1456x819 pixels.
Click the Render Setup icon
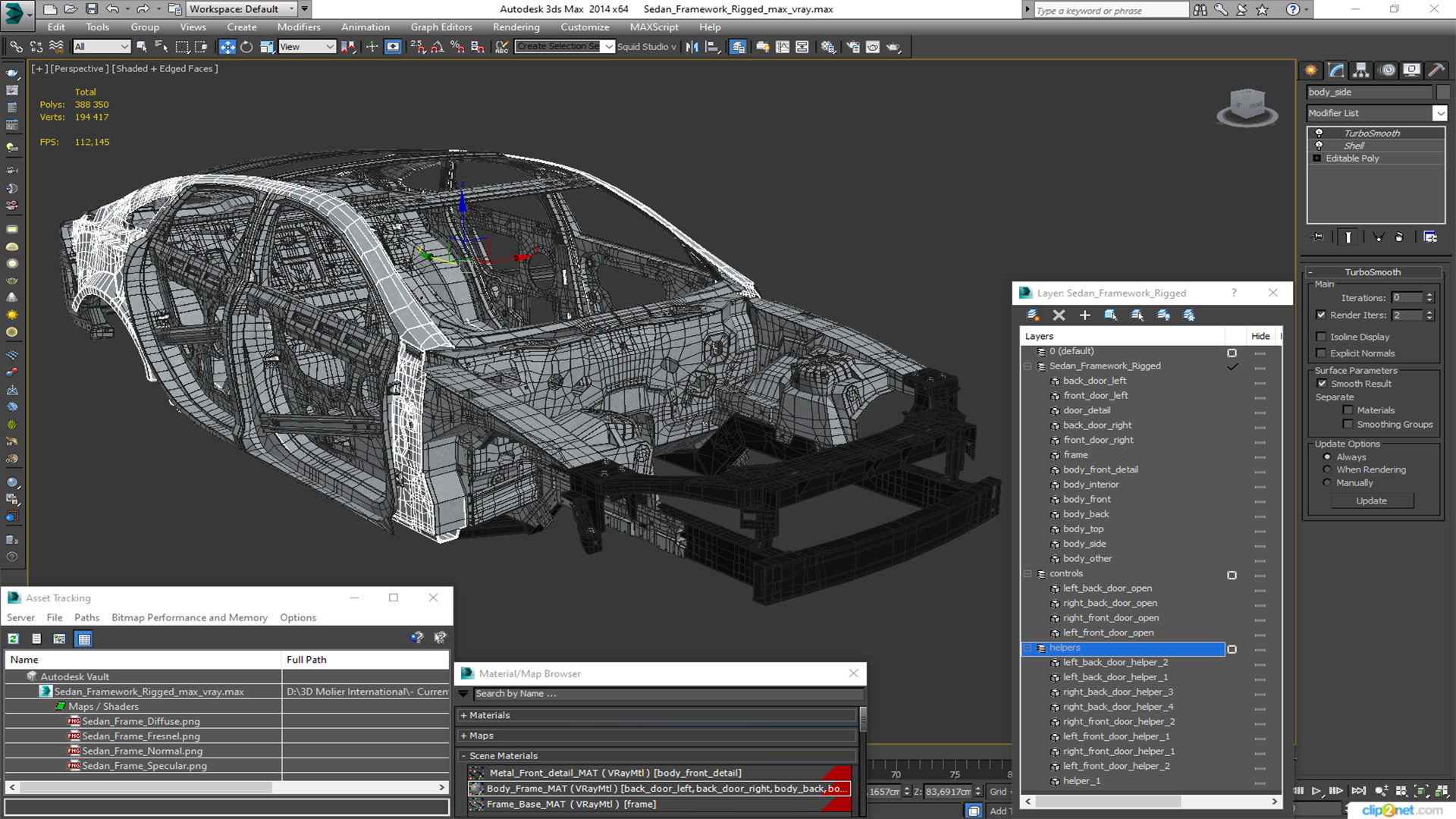[853, 47]
